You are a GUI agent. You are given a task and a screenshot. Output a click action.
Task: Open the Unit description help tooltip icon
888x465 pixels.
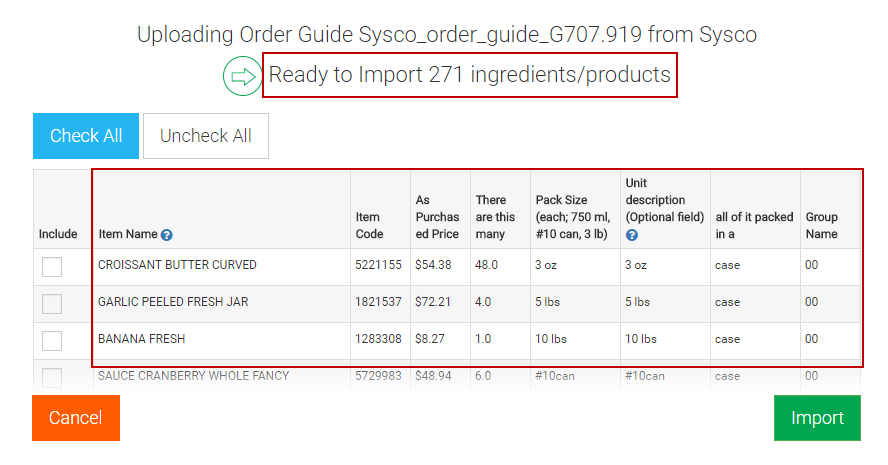(631, 235)
